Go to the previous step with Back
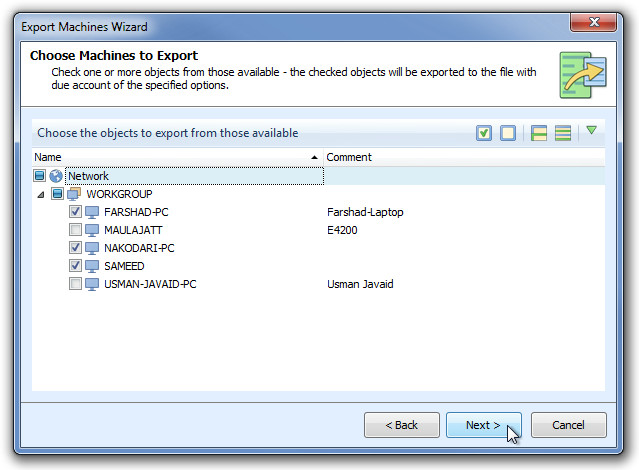This screenshot has height=470, width=639. tap(402, 425)
